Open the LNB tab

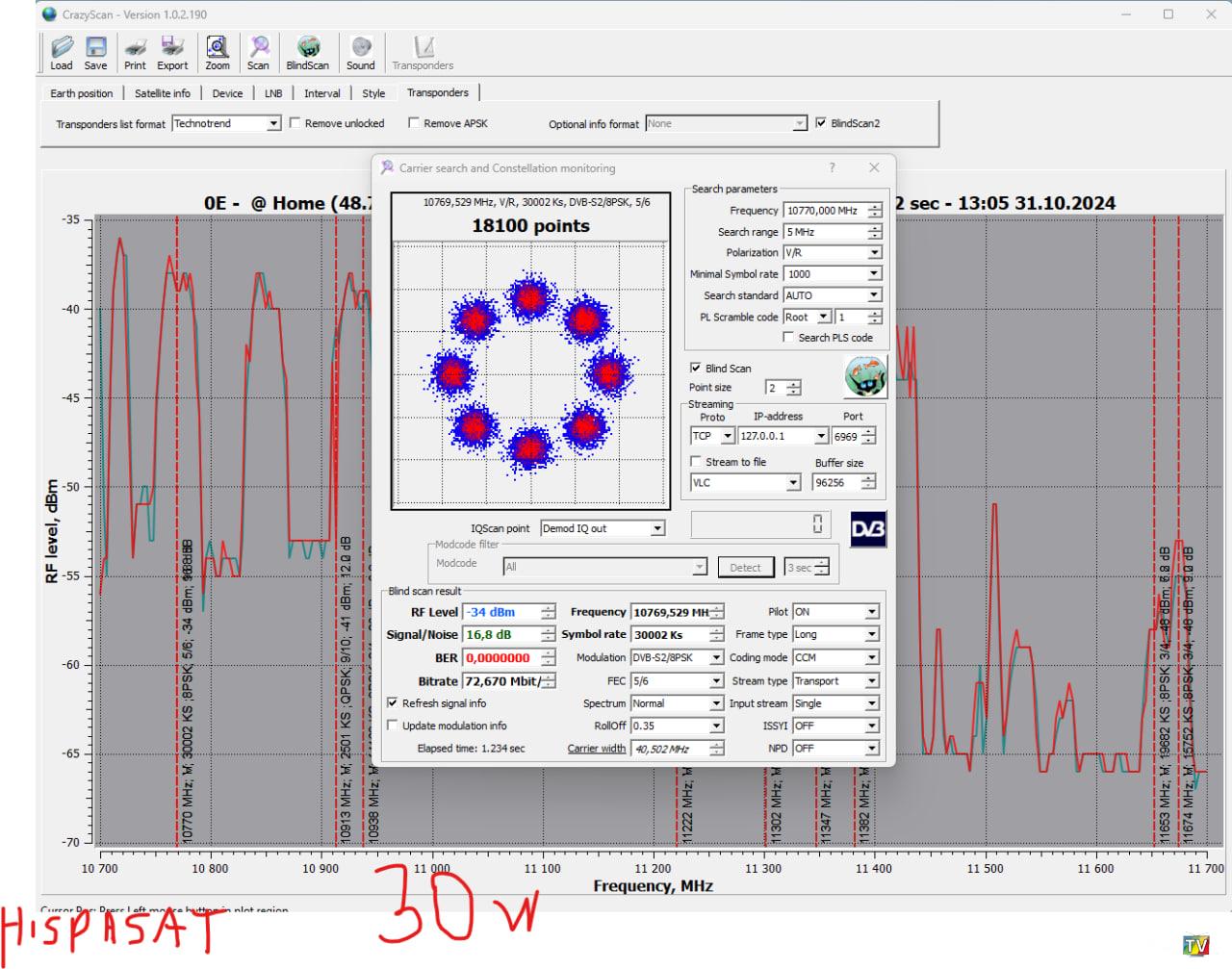(x=273, y=93)
